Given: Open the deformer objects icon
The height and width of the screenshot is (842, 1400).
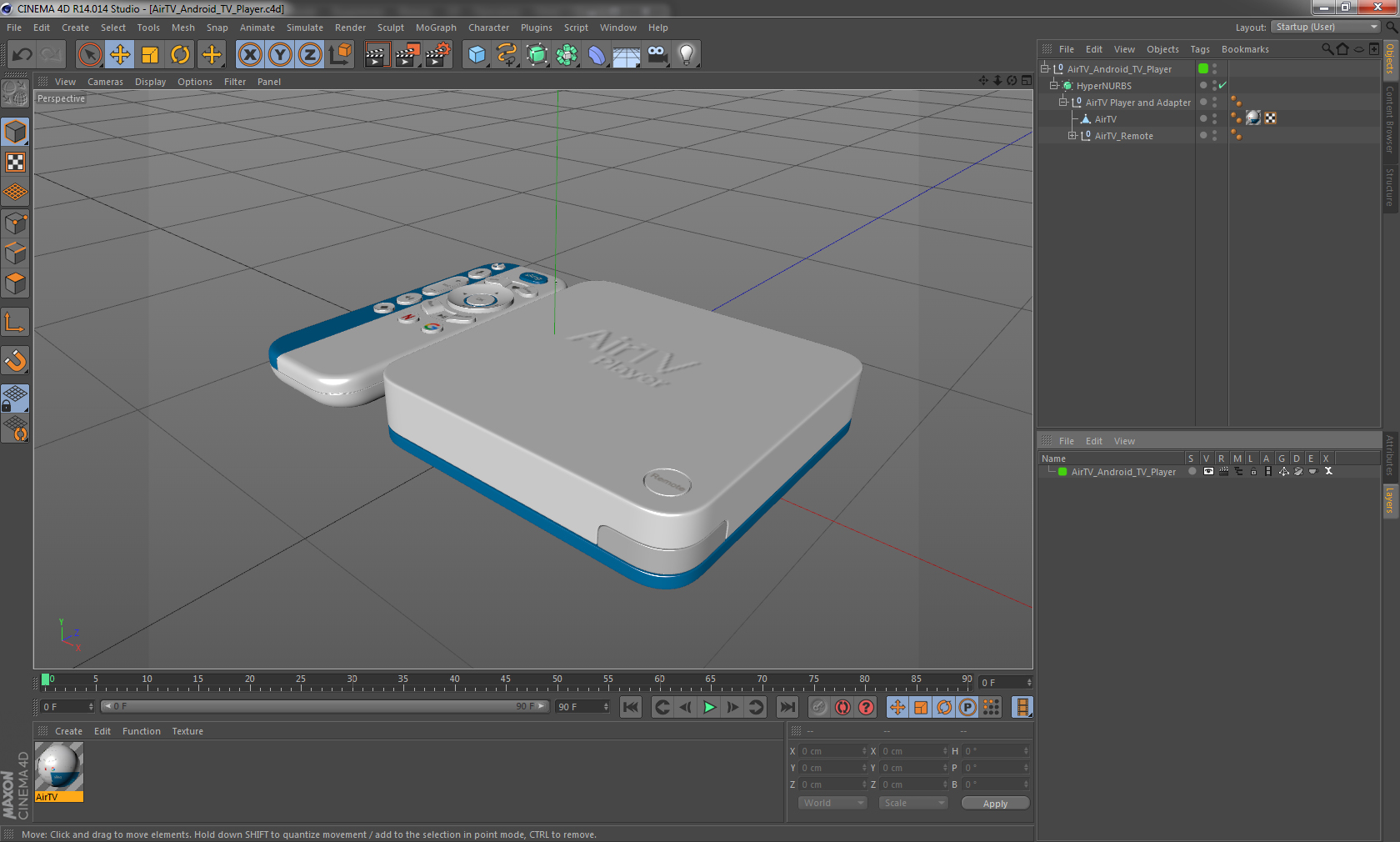Looking at the screenshot, I should click(597, 55).
